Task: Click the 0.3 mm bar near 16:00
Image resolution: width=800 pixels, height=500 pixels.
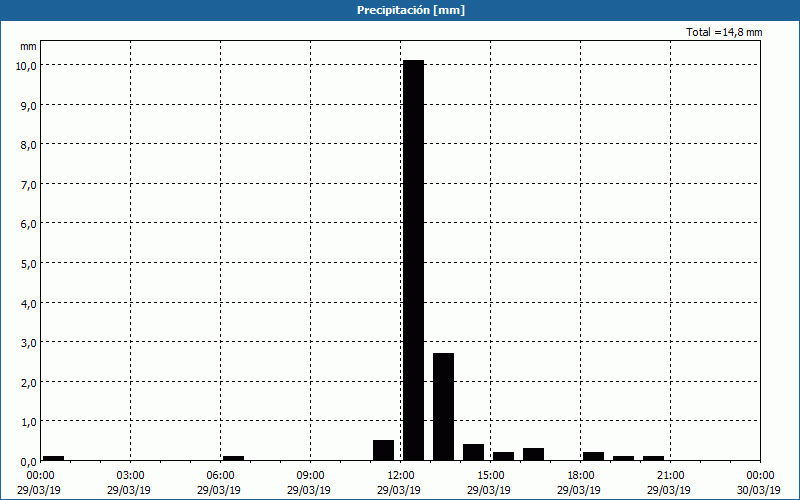Action: point(533,454)
